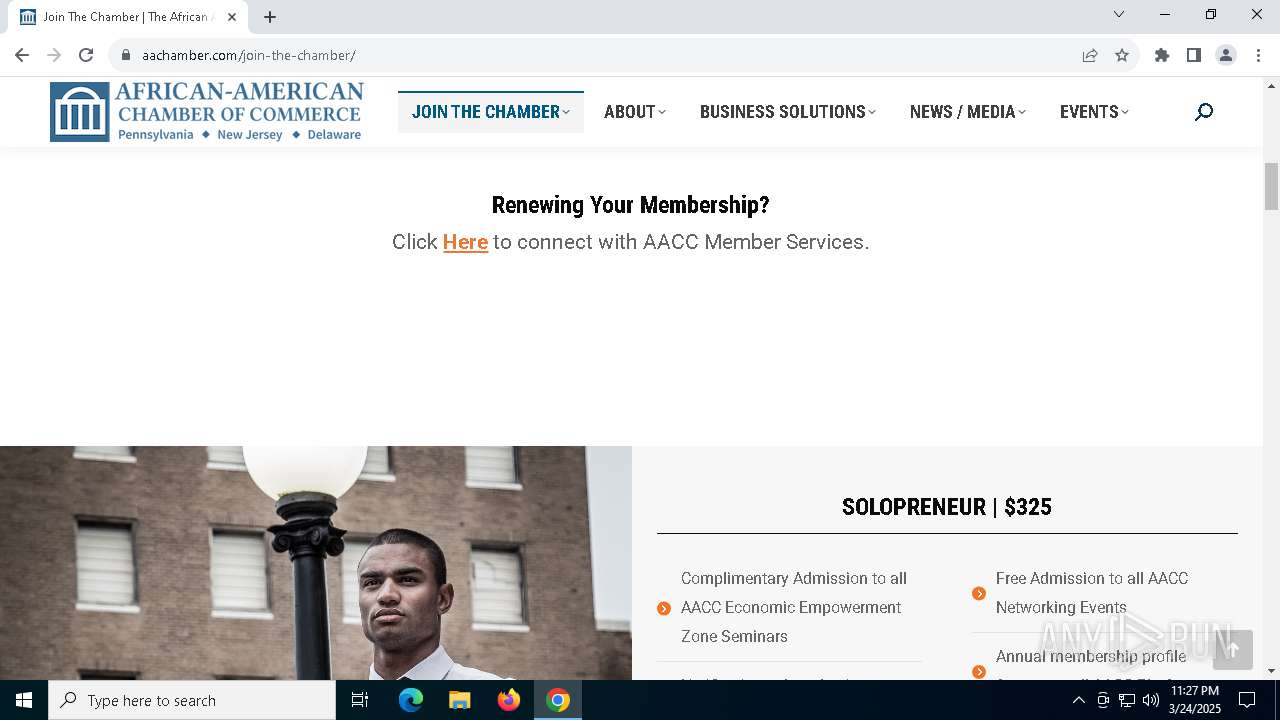Click the browser back arrow
Screen dimensions: 1280x720
point(22,55)
